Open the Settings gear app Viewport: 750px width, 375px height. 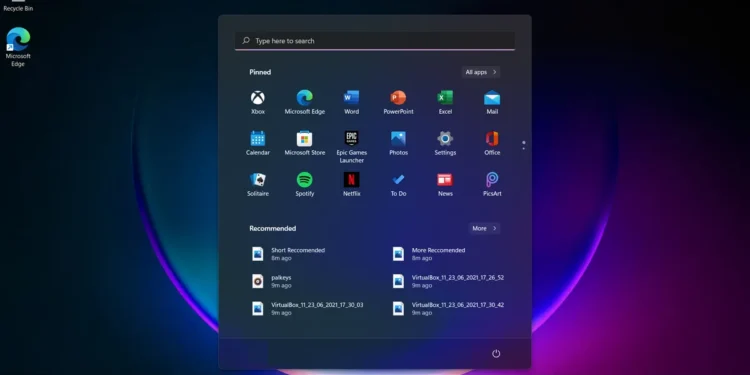click(x=445, y=143)
